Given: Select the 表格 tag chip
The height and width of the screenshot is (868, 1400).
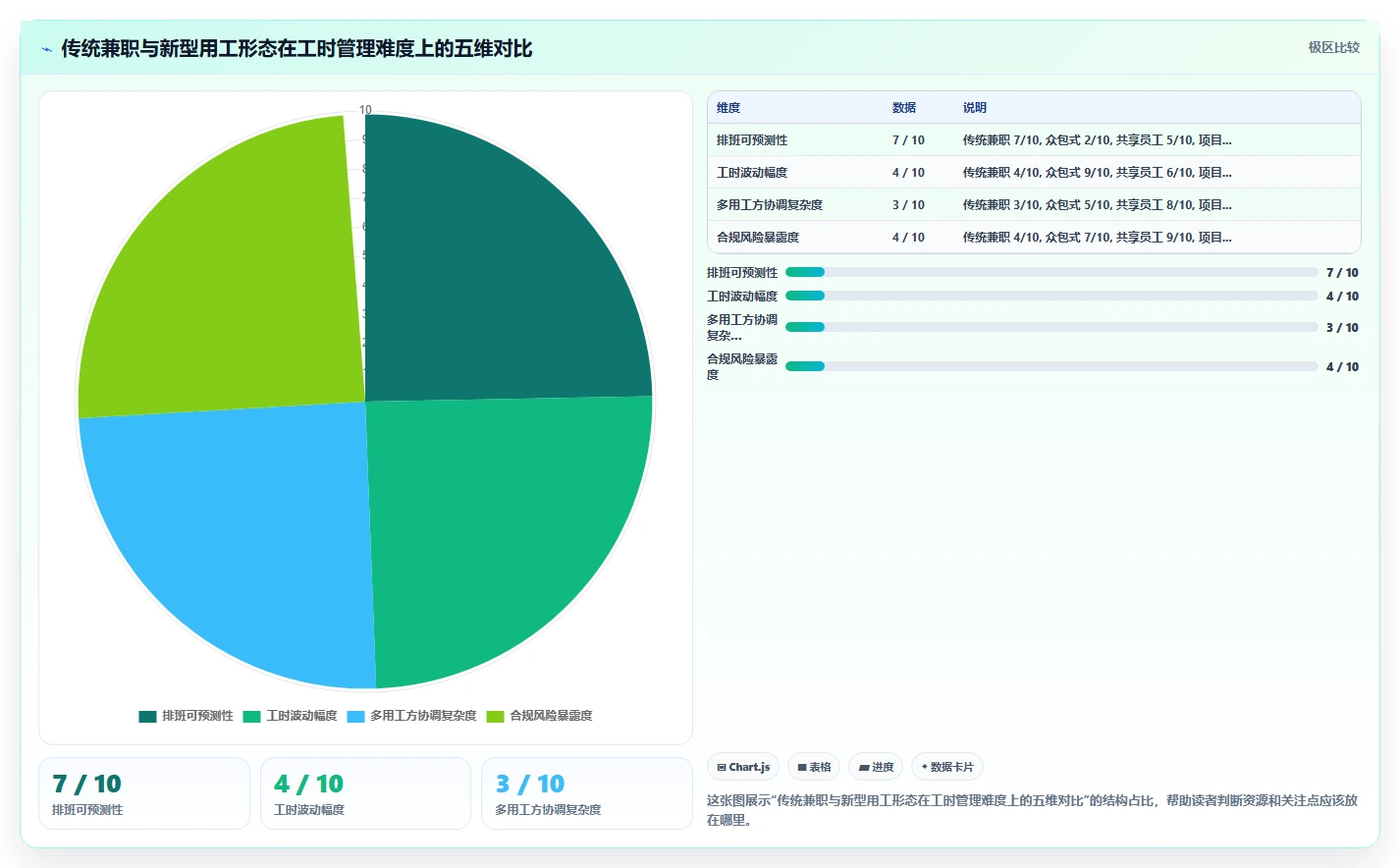Looking at the screenshot, I should point(814,767).
